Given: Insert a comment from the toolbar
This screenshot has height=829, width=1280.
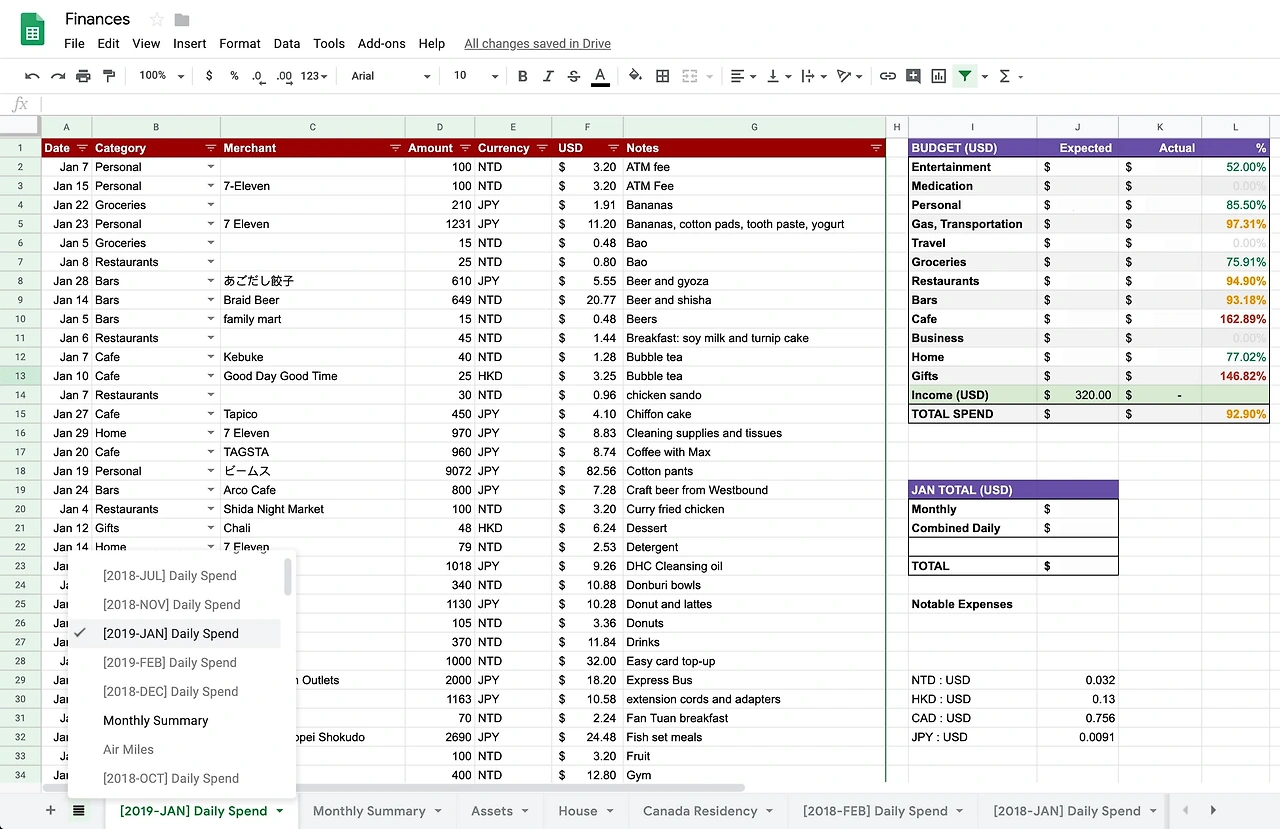Looking at the screenshot, I should (x=913, y=76).
